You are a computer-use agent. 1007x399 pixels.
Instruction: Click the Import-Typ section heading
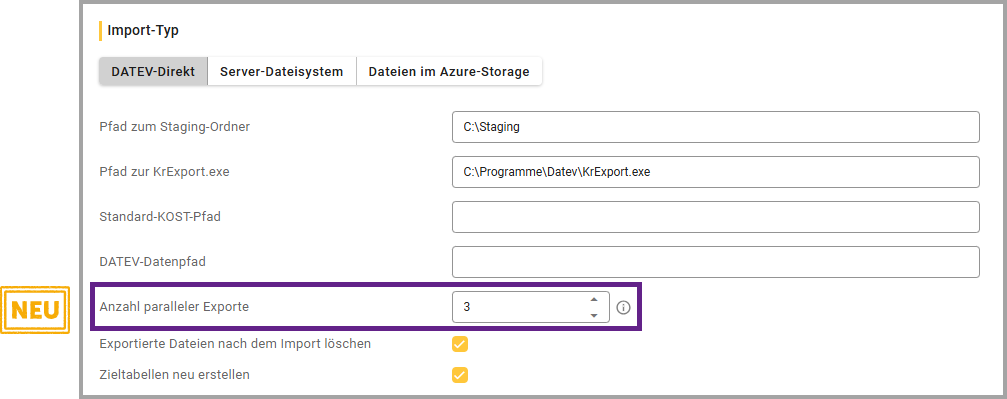point(143,30)
